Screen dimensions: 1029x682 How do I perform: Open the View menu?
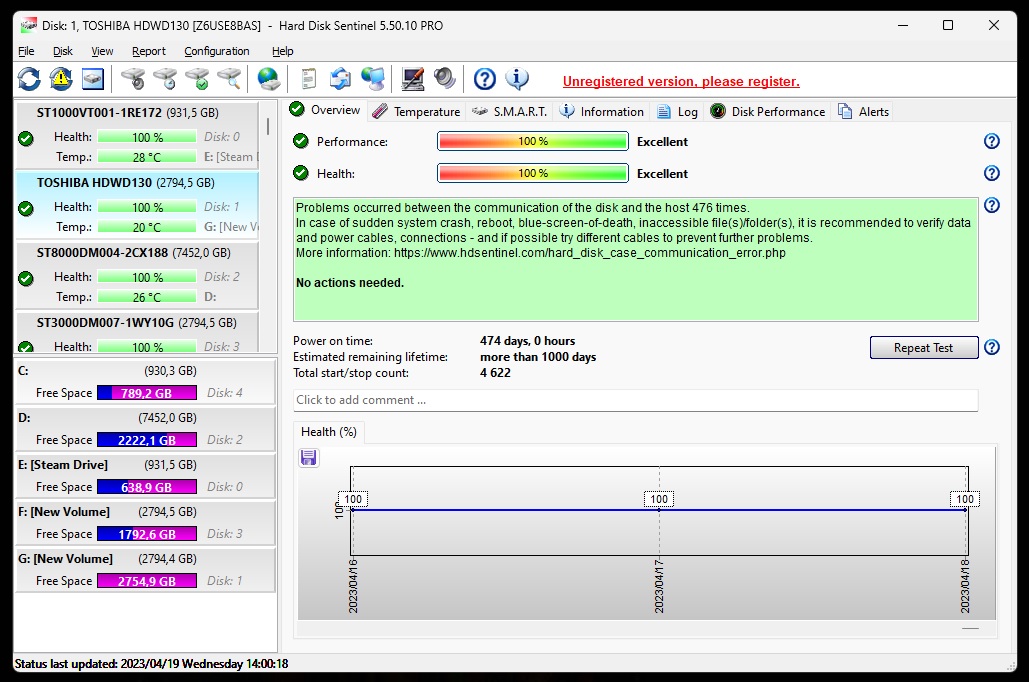point(102,51)
